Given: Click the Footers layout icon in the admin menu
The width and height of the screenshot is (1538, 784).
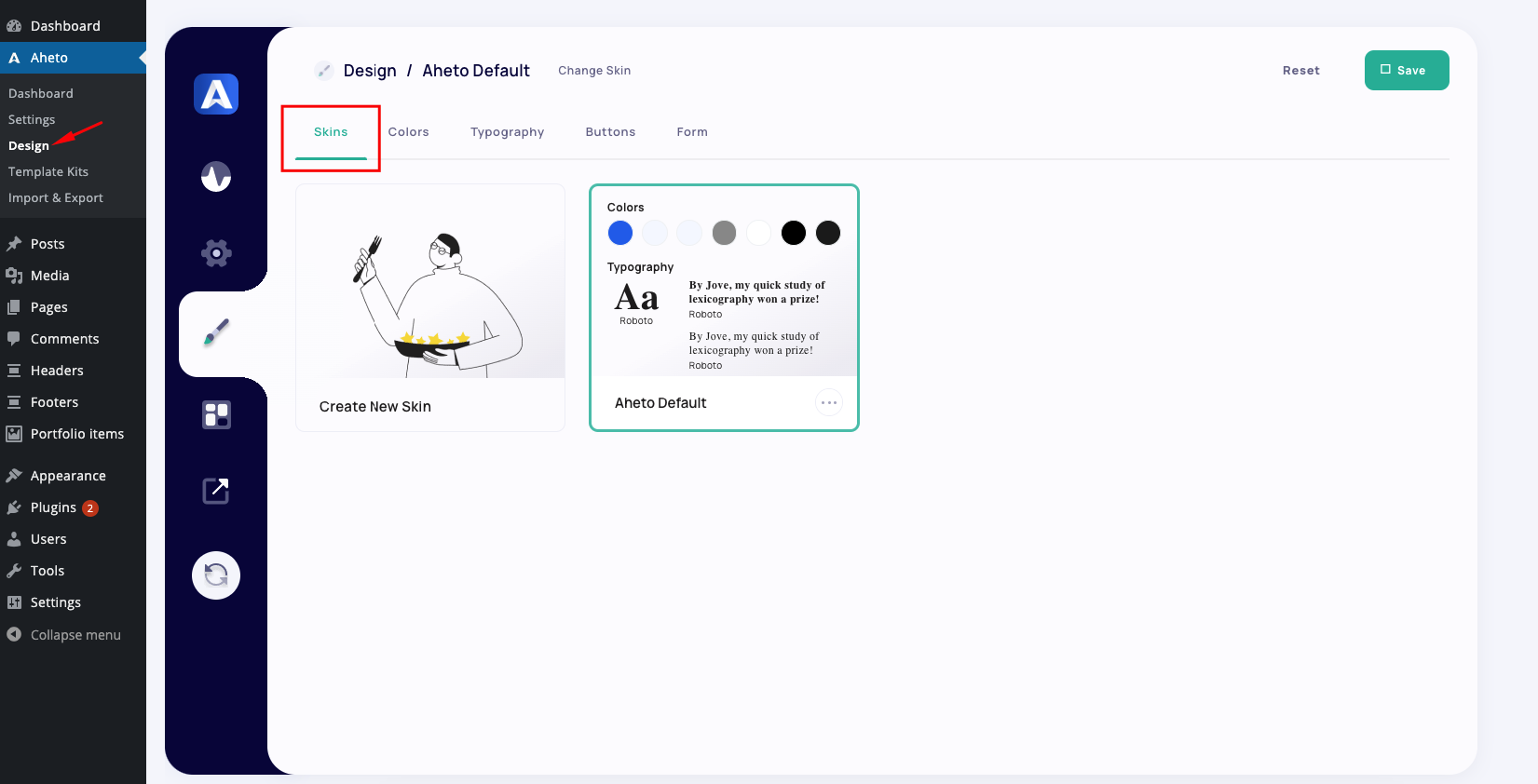Looking at the screenshot, I should click(x=14, y=402).
